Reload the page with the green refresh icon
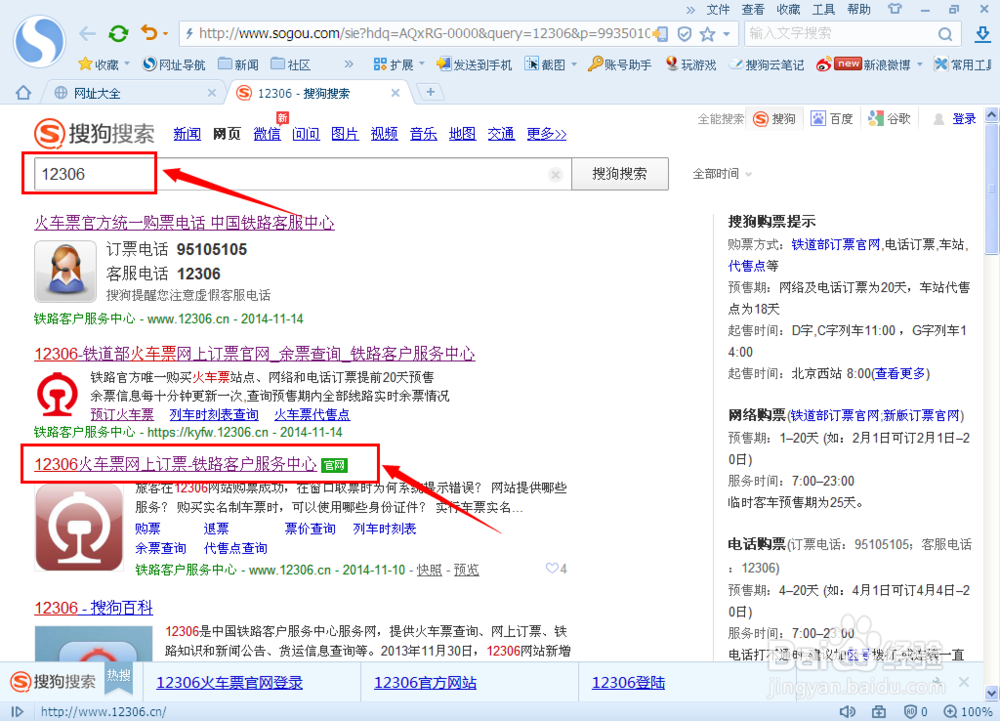This screenshot has width=1000, height=721. point(118,33)
